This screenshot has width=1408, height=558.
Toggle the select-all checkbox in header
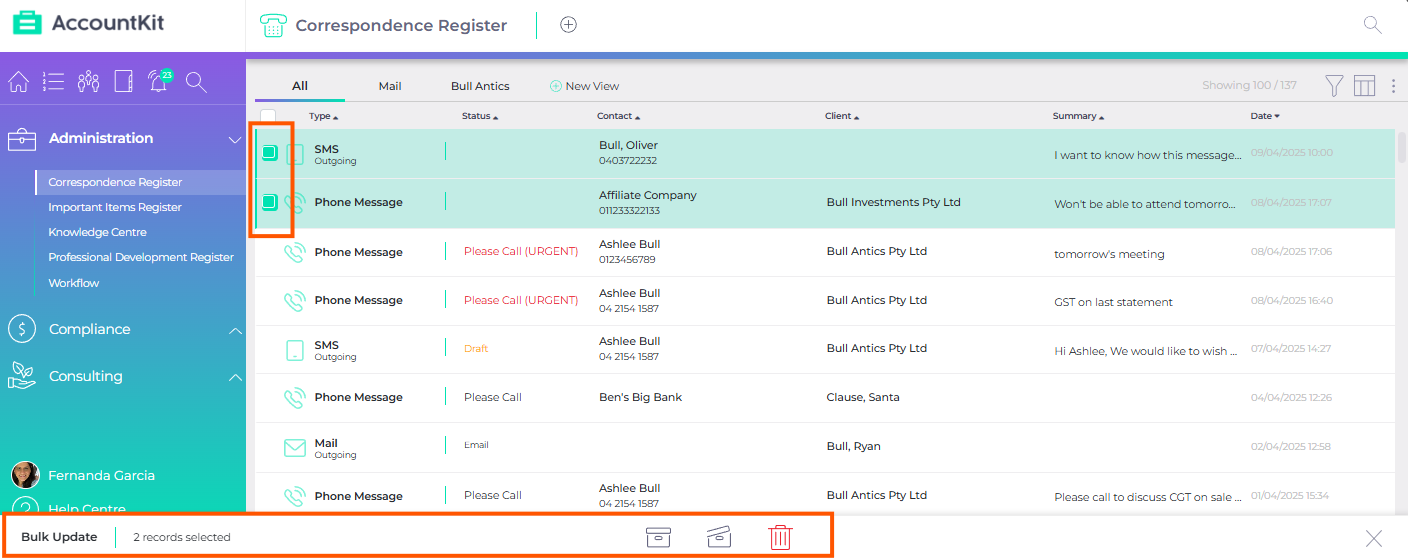[268, 116]
